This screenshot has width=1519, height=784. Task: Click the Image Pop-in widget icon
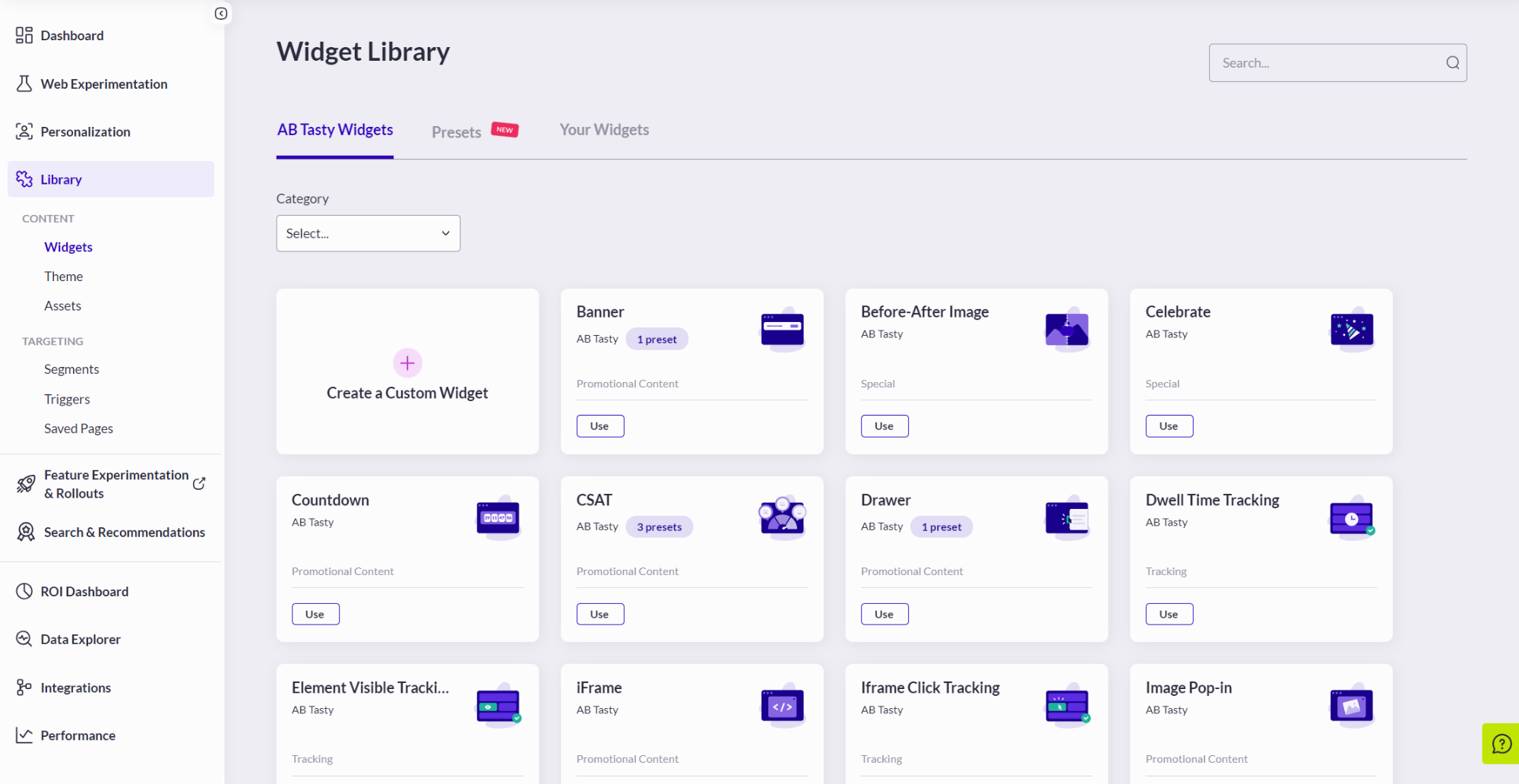pyautogui.click(x=1352, y=705)
